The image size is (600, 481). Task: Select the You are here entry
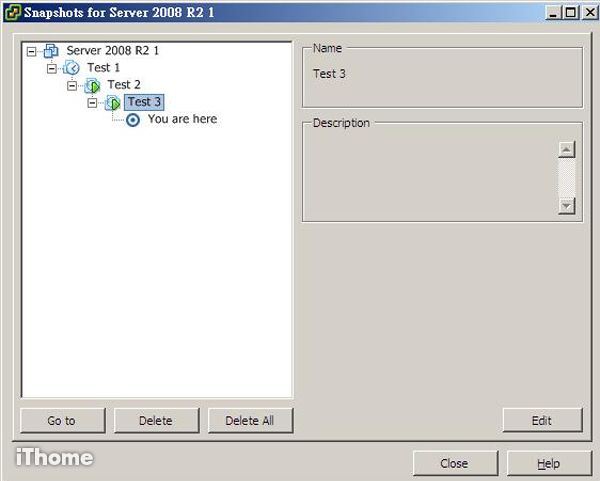click(183, 119)
